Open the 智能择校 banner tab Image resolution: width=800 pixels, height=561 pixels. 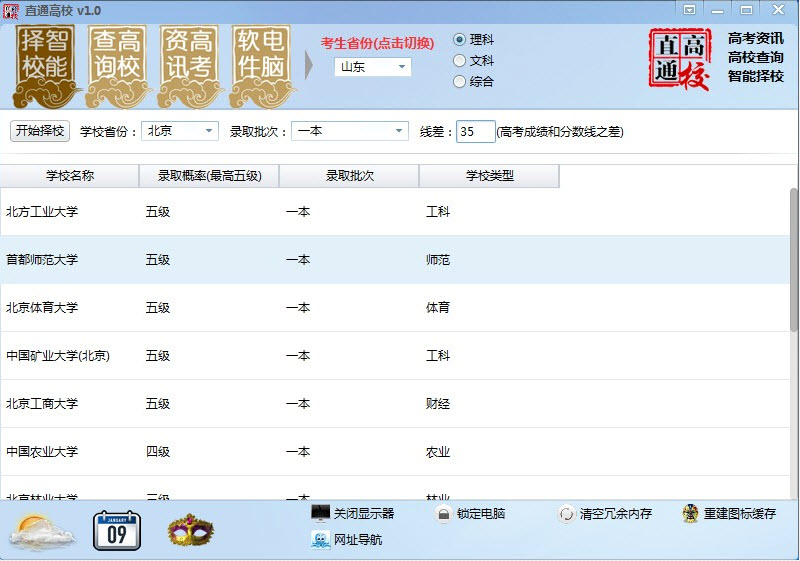click(45, 66)
